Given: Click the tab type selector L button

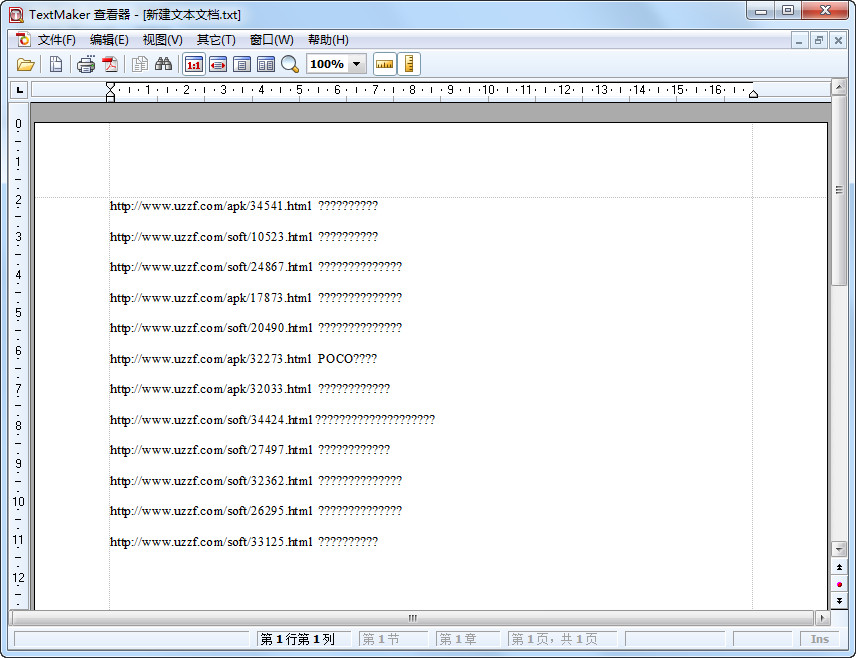Looking at the screenshot, I should 19,90.
